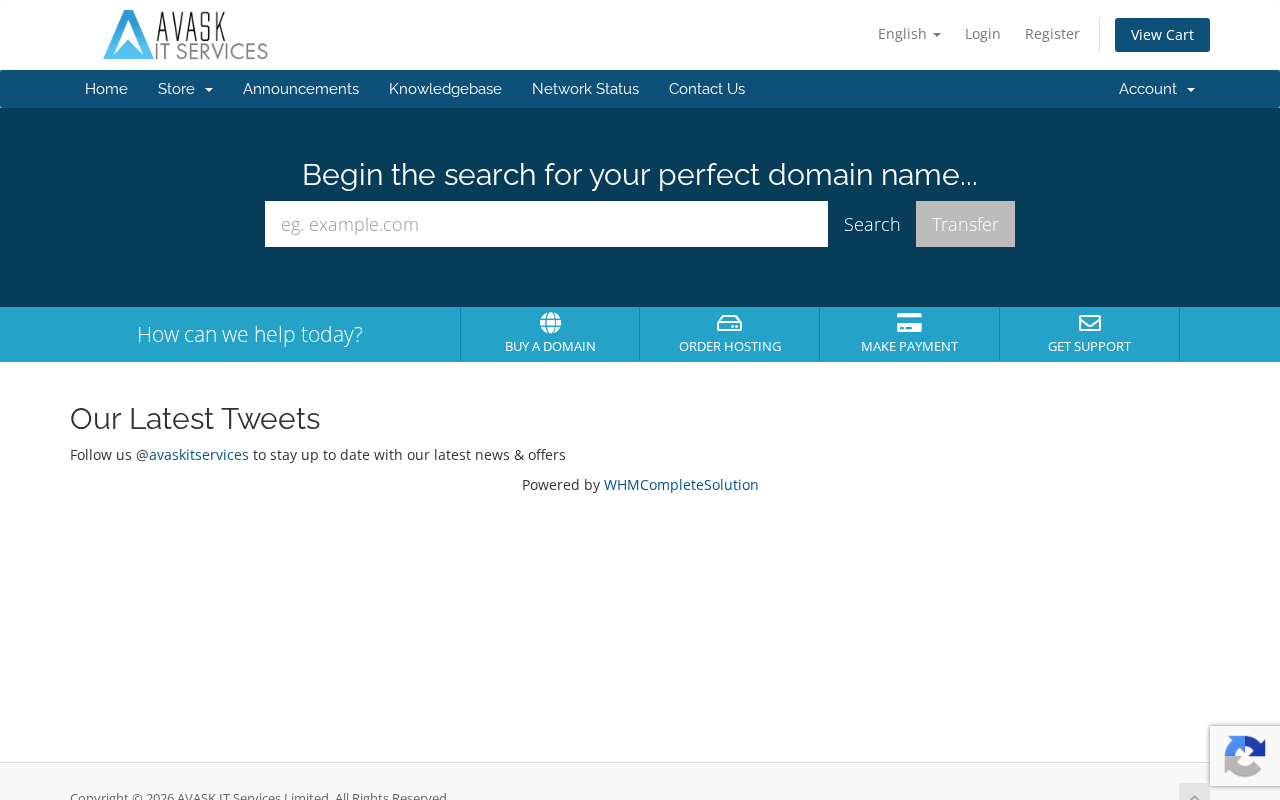Image resolution: width=1280 pixels, height=800 pixels.
Task: Open the English language dropdown
Action: [x=909, y=34]
